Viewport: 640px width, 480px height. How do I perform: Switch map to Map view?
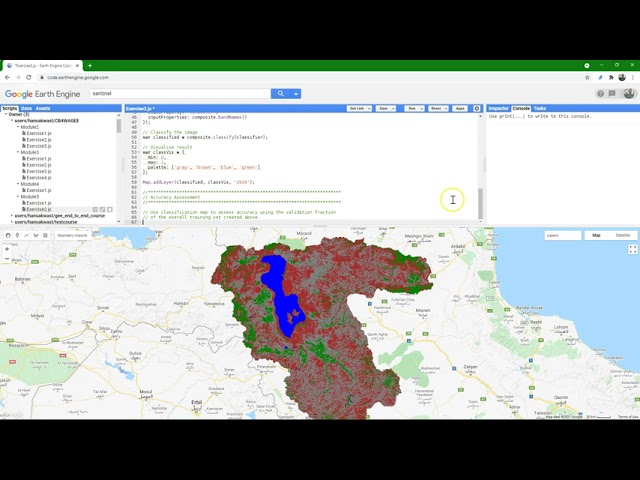pos(596,236)
